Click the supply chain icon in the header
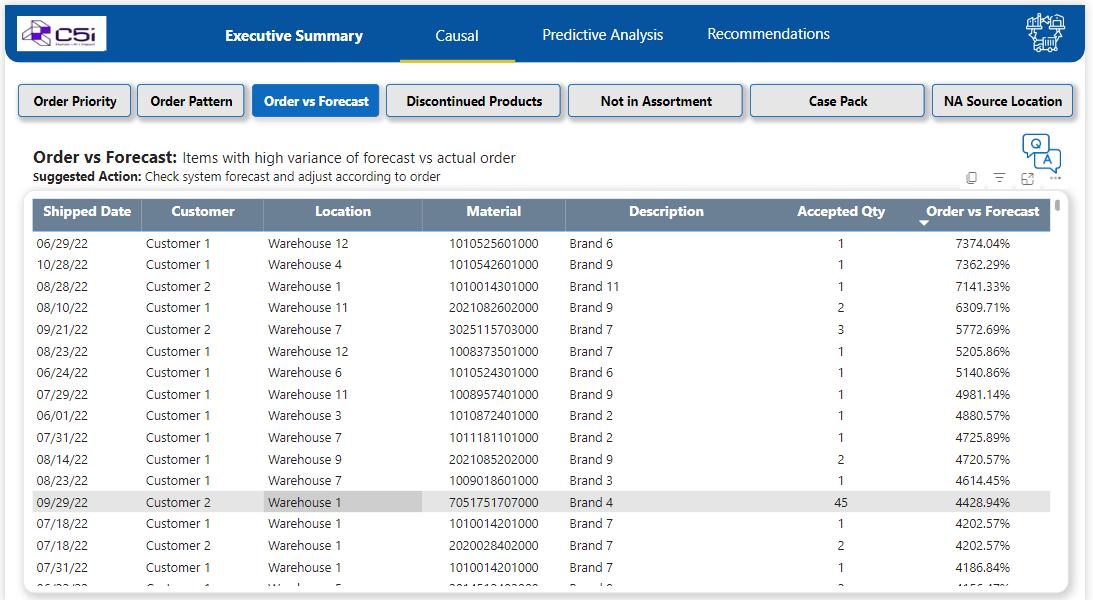The height and width of the screenshot is (600, 1093). [x=1045, y=34]
